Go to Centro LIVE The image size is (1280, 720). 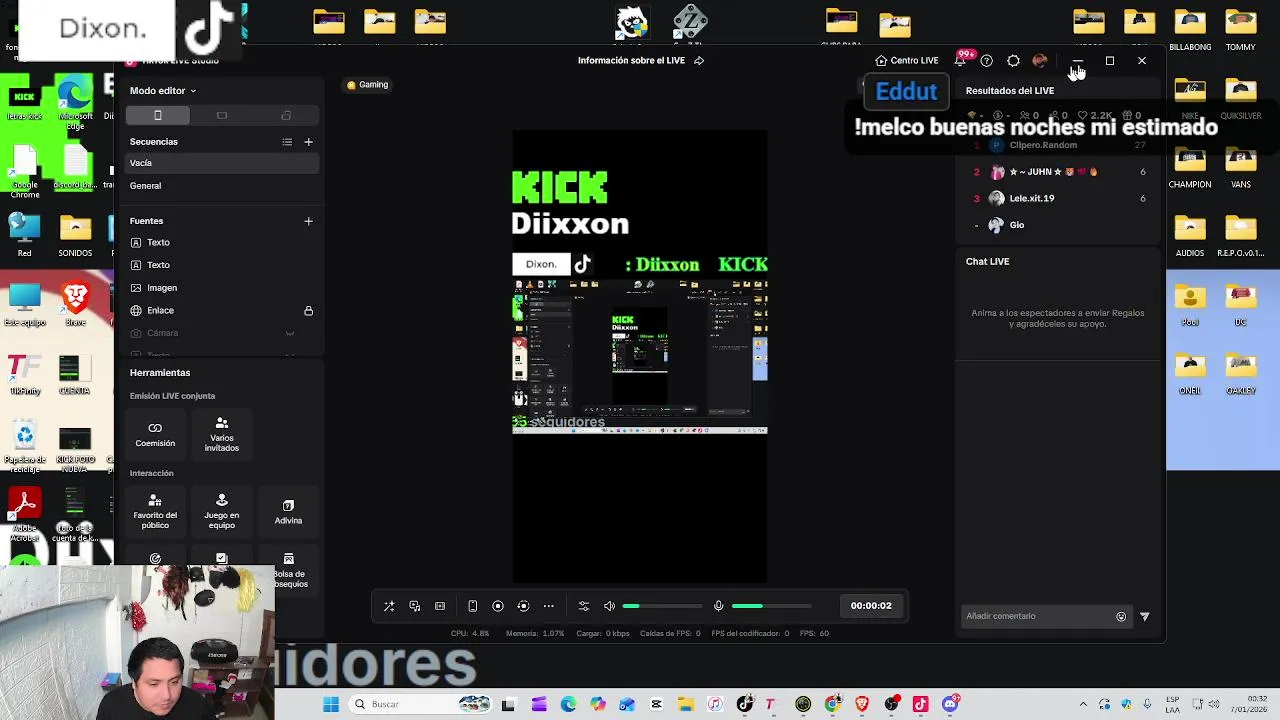tap(907, 61)
